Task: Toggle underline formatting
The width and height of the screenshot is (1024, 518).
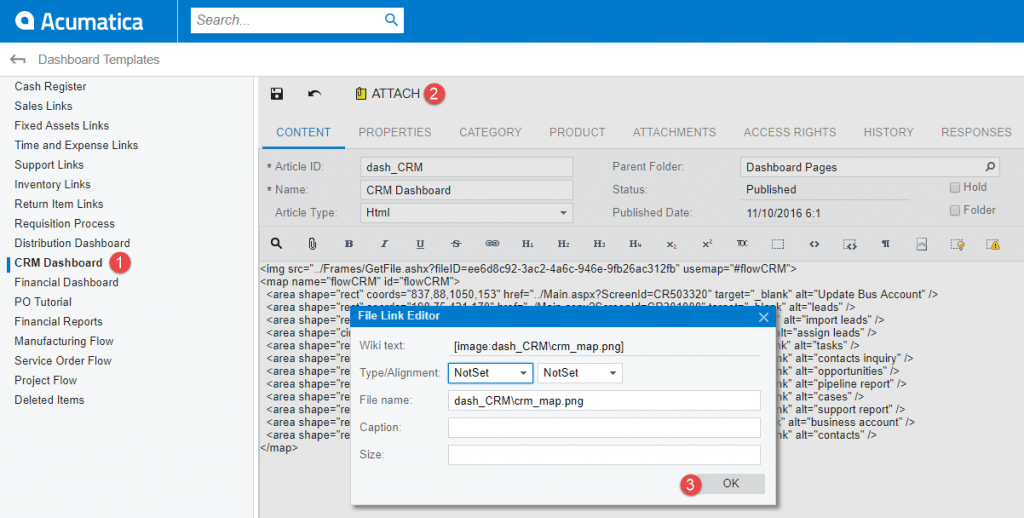Action: (x=420, y=244)
